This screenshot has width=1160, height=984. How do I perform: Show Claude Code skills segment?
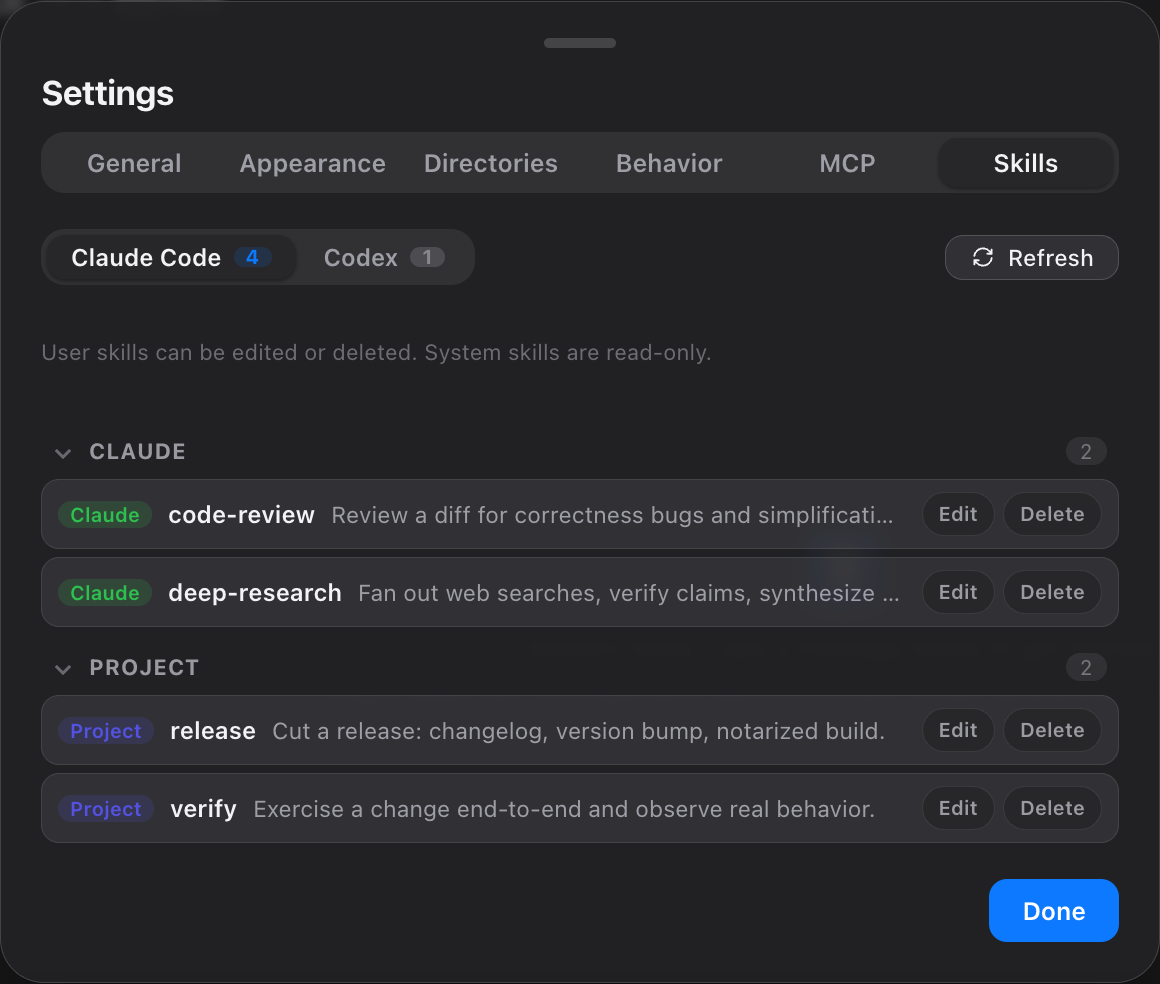pos(171,257)
